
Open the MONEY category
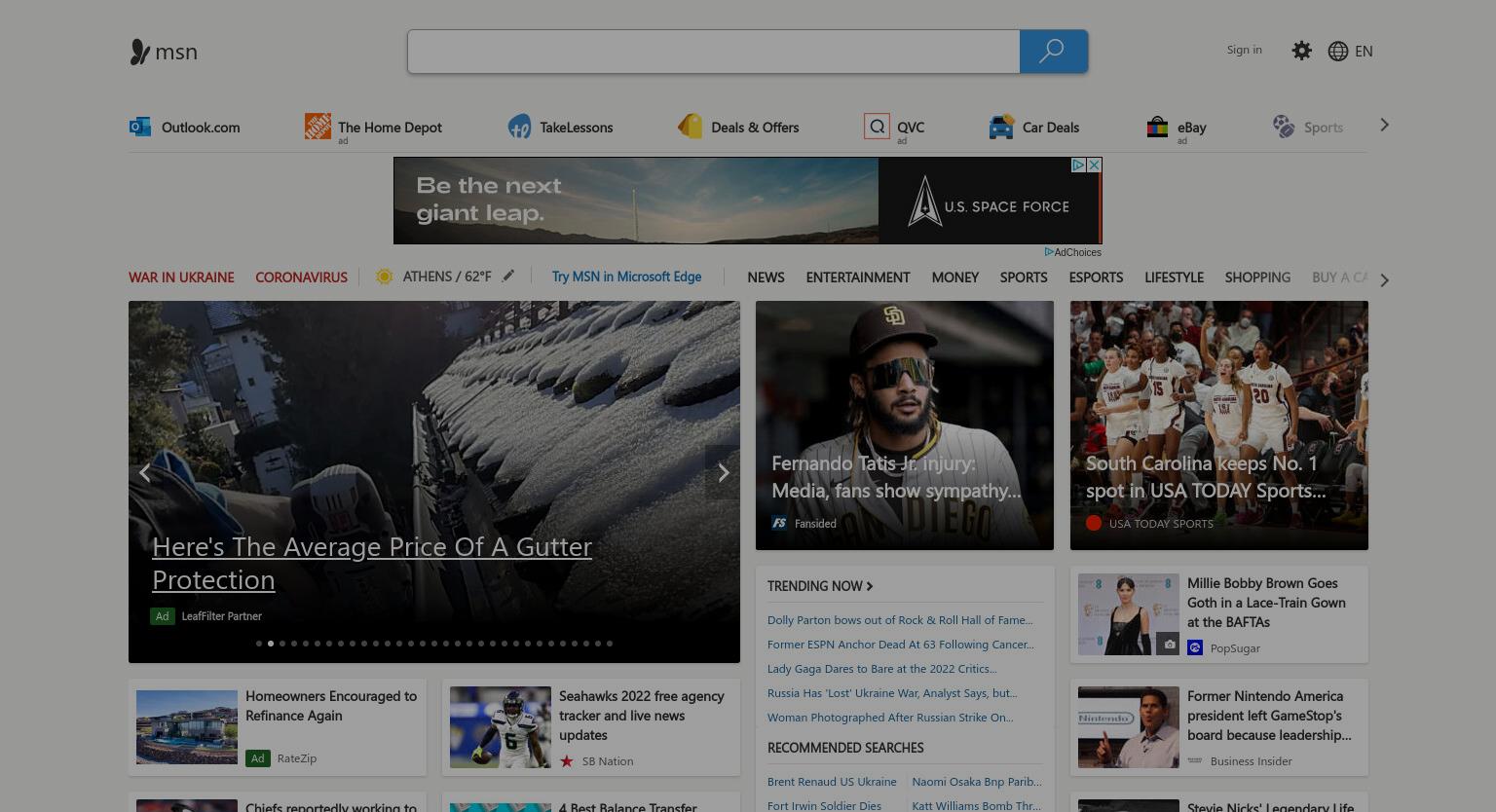coord(954,277)
